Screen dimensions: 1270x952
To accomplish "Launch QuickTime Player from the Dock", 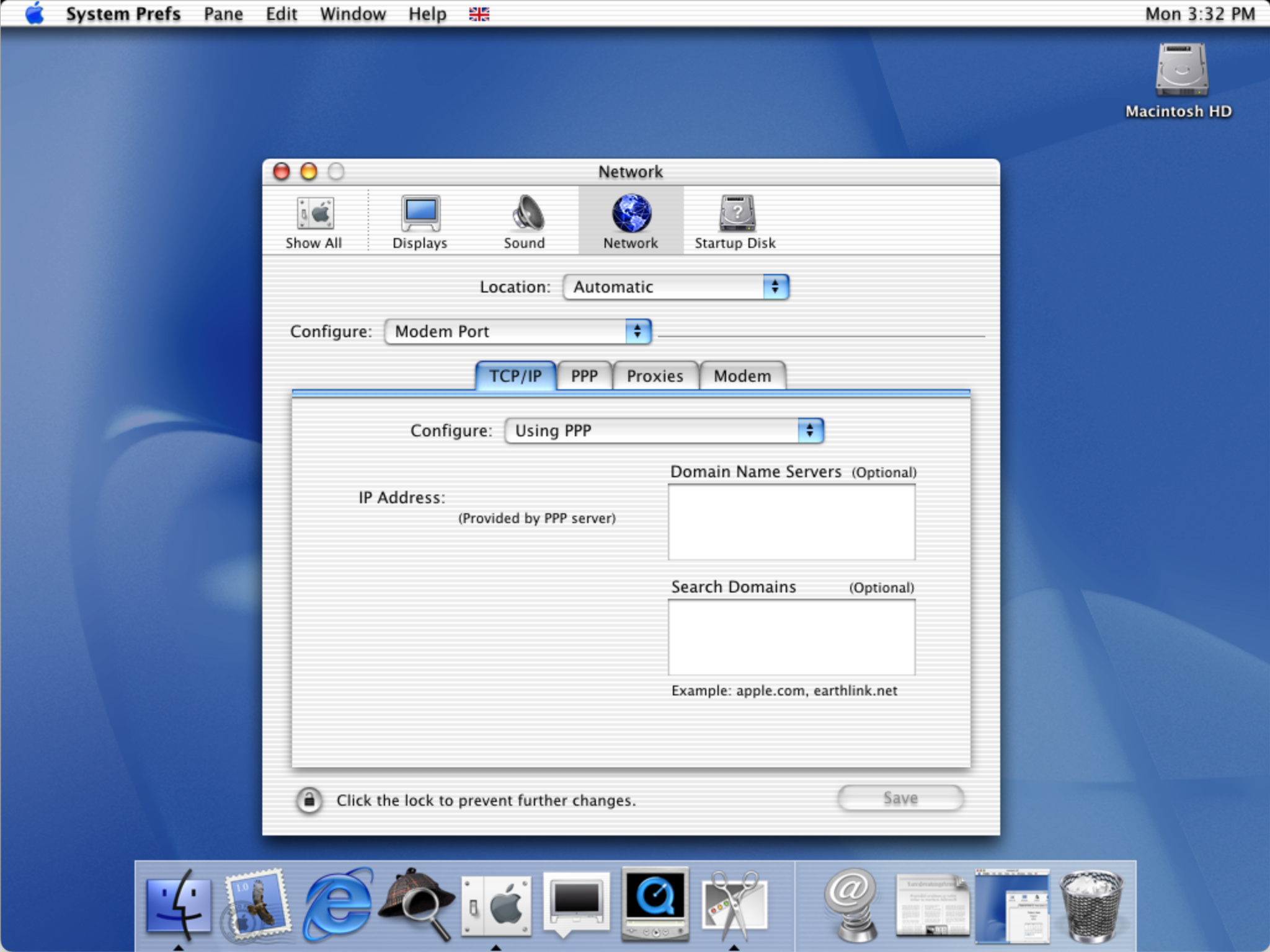I will (655, 904).
